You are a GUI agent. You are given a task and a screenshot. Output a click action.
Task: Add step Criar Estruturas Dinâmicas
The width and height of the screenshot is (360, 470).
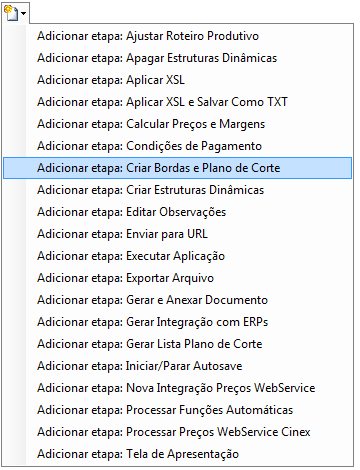pos(177,190)
